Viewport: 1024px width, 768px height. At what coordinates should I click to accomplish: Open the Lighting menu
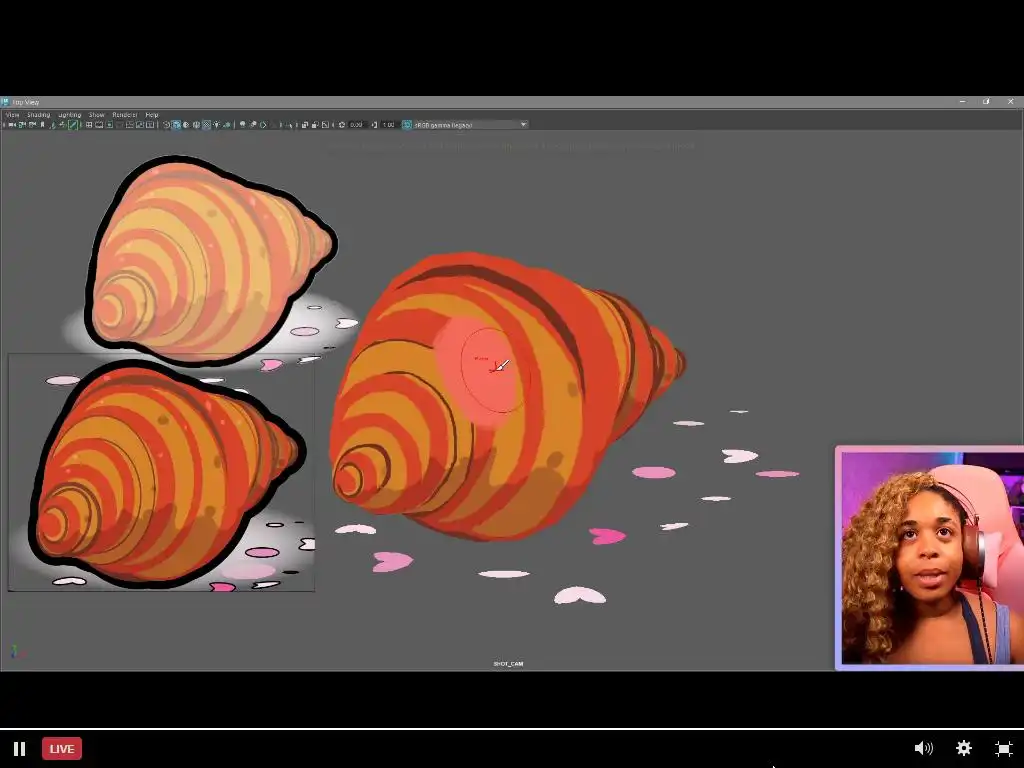pyautogui.click(x=70, y=114)
